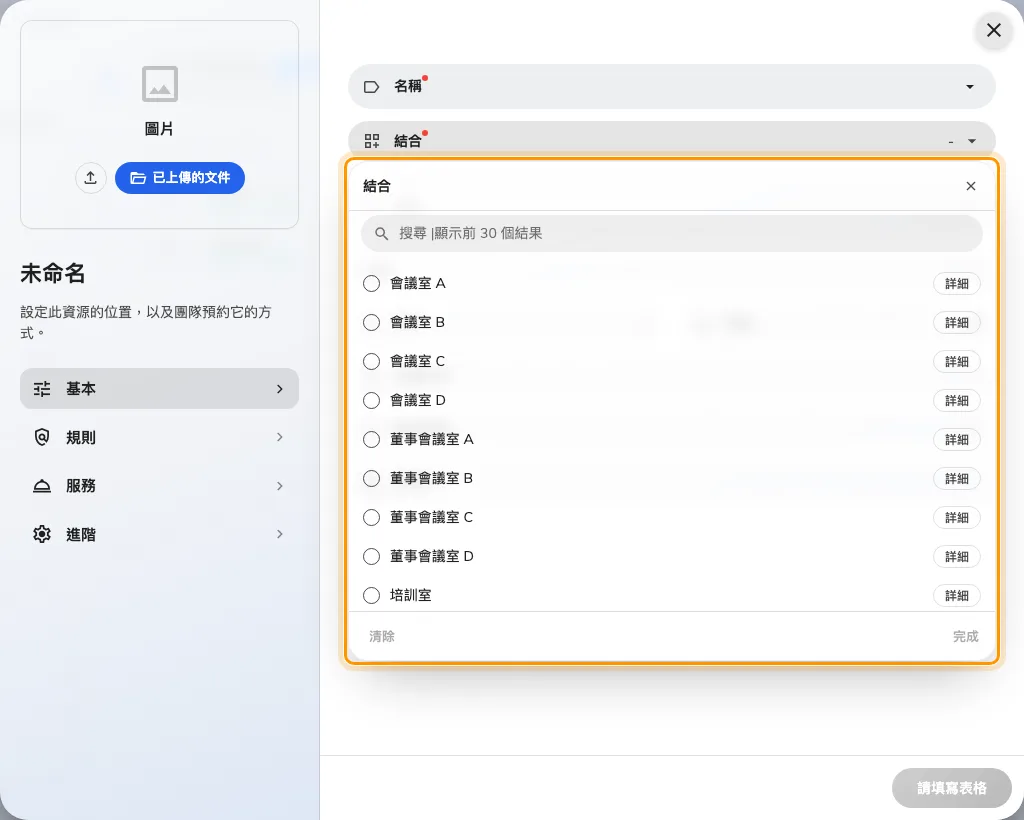The image size is (1024, 820).
Task: Open the 規則 settings section
Action: click(159, 437)
